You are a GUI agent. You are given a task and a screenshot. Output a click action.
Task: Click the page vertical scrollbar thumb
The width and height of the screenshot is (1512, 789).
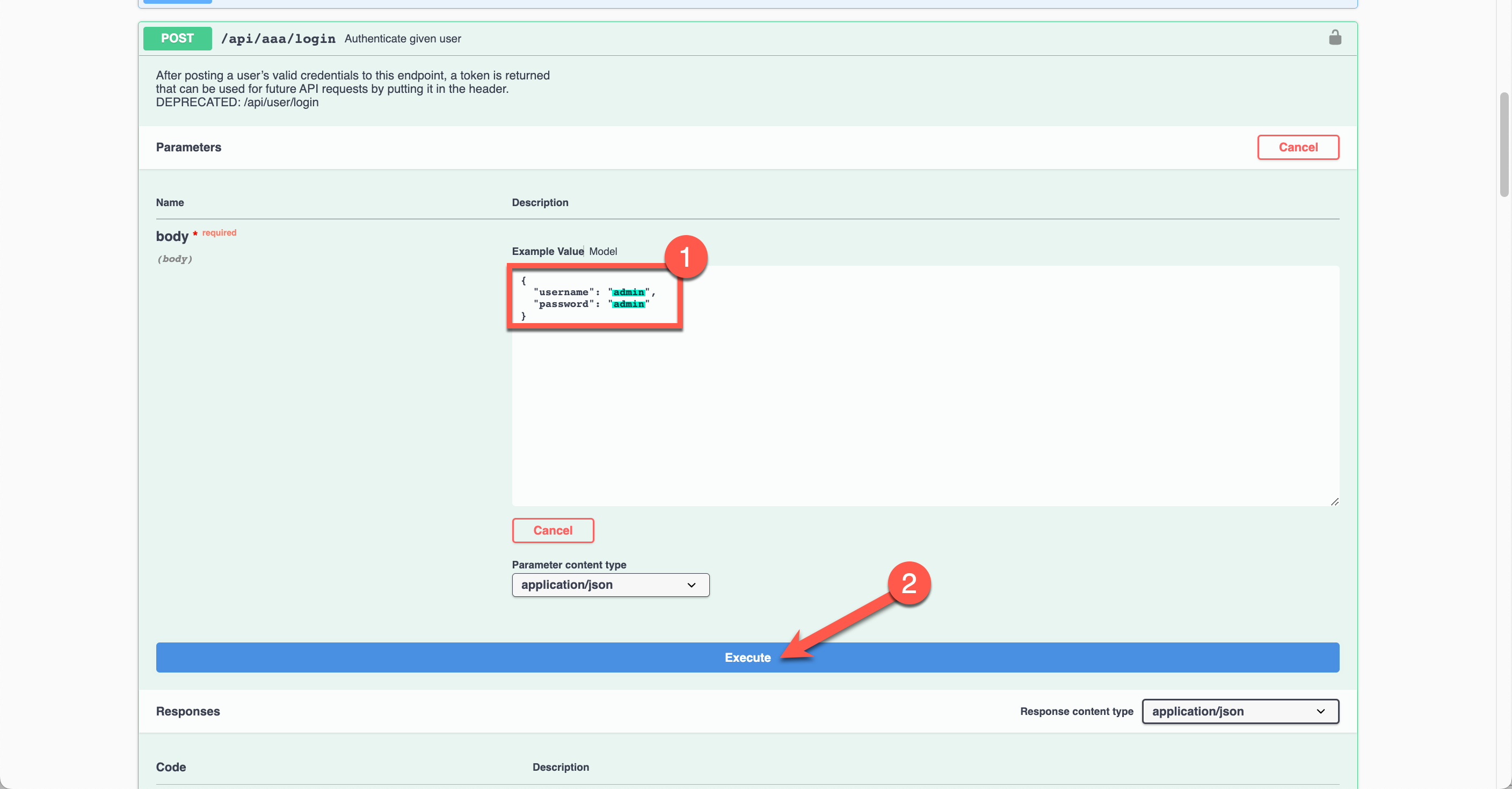tap(1504, 144)
